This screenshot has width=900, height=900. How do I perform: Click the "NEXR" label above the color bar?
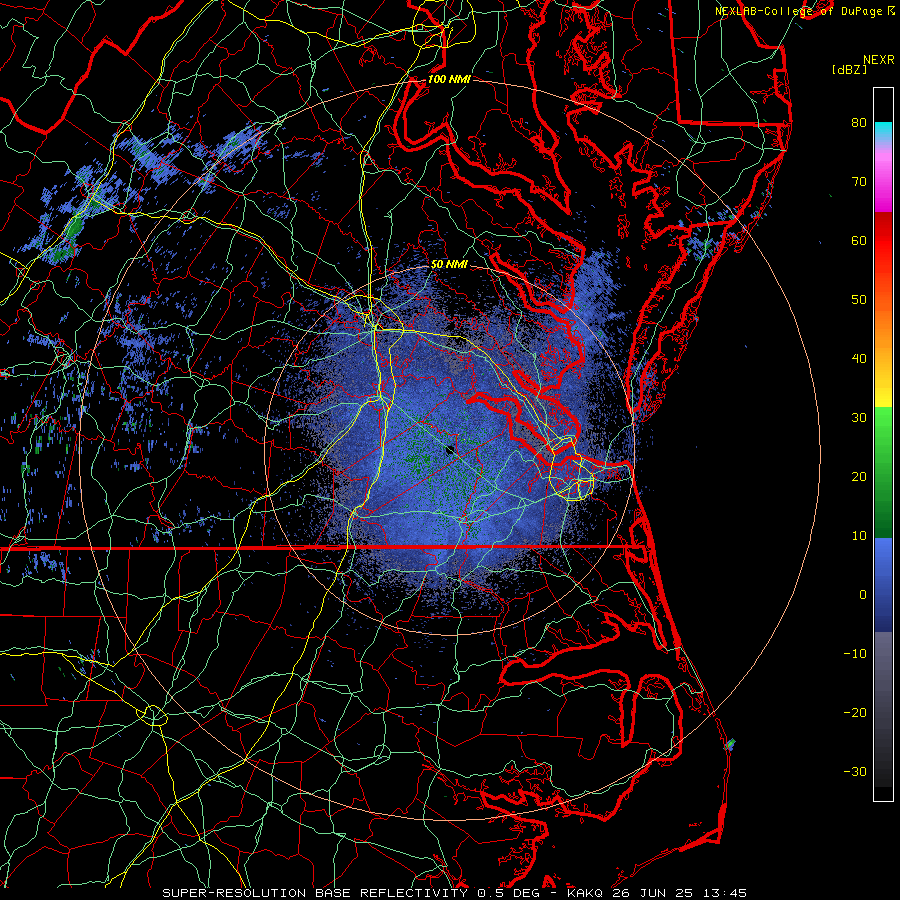[x=879, y=60]
